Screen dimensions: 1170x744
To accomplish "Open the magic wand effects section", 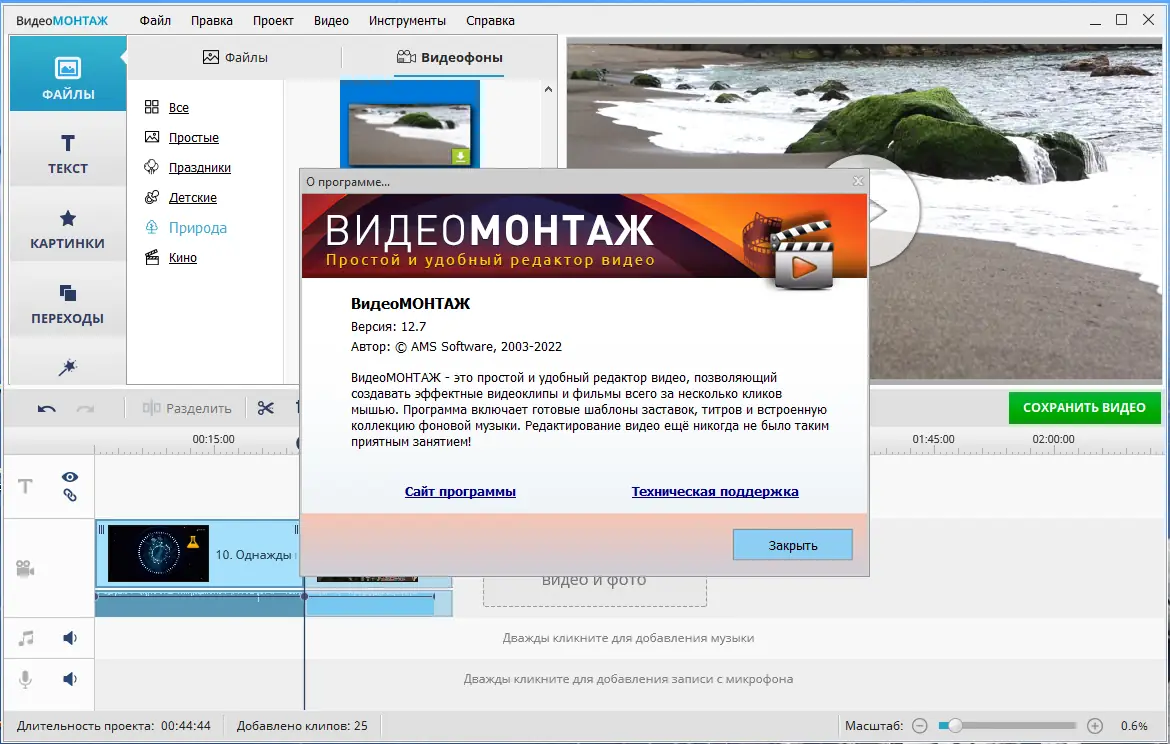I will coord(67,366).
